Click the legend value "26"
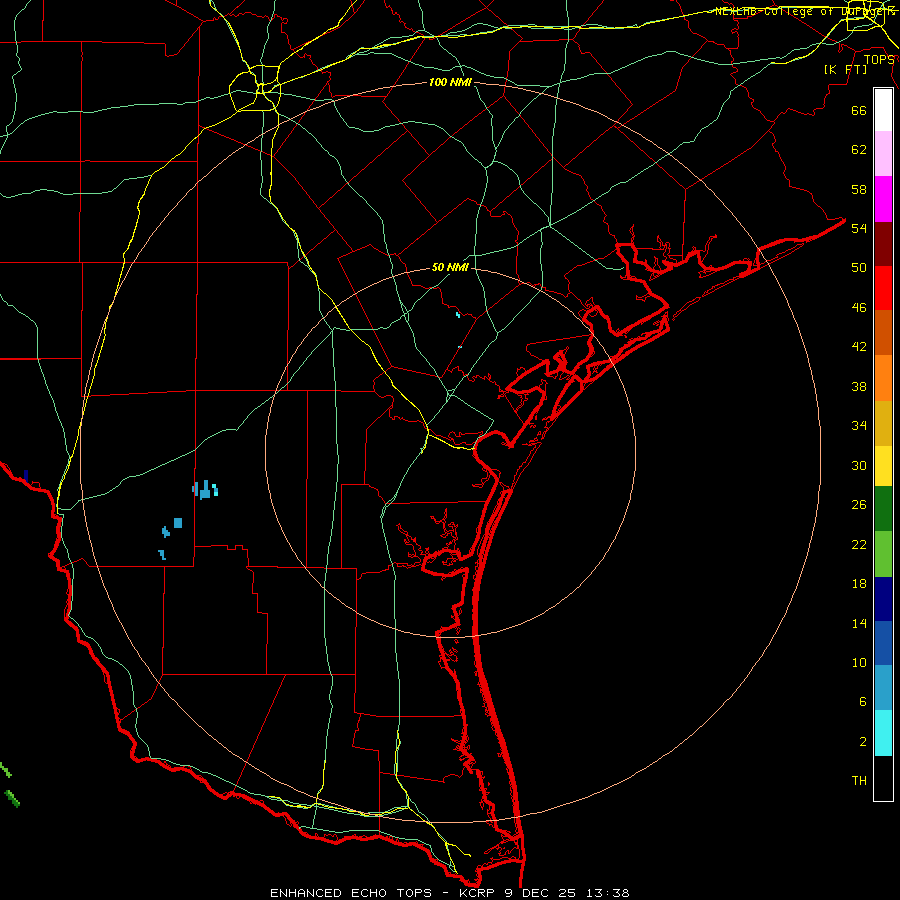900x900 pixels. pos(859,505)
